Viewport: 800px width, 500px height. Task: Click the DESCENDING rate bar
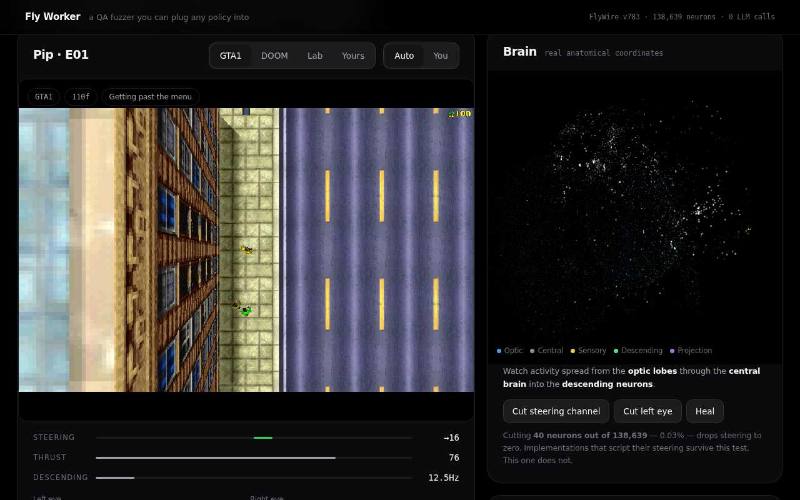pyautogui.click(x=254, y=478)
